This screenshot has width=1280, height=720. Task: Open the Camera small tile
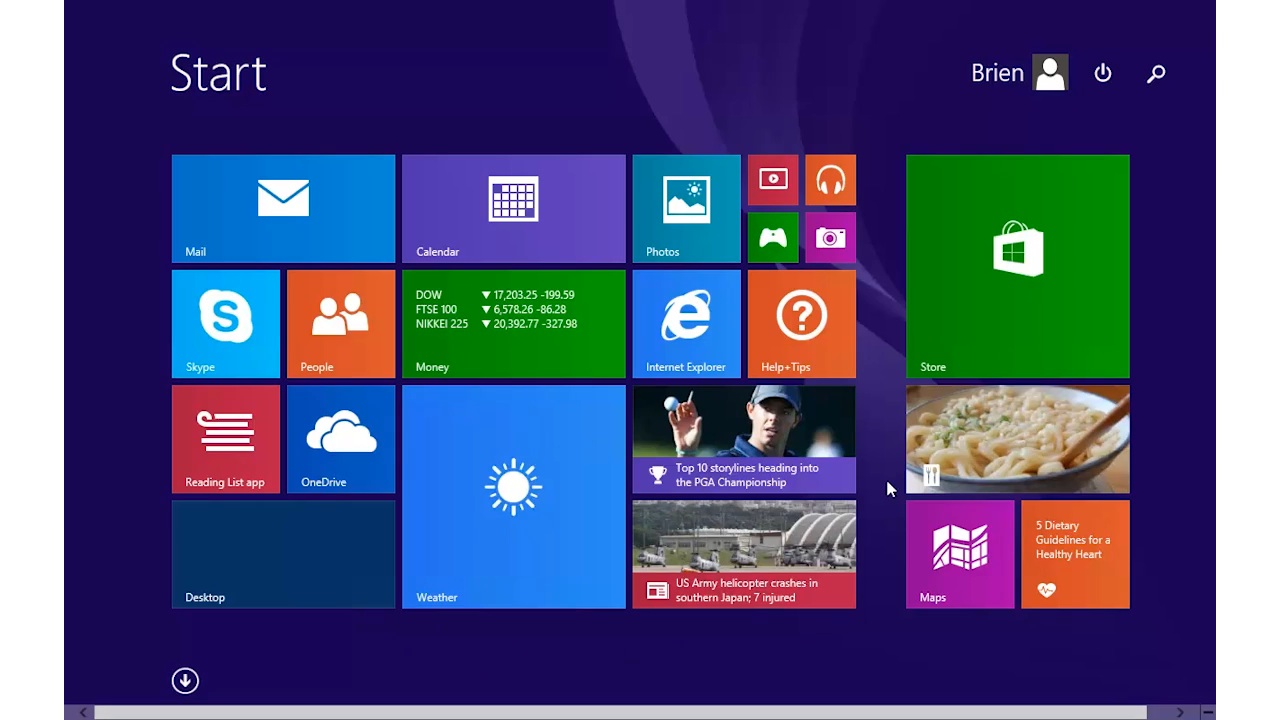(x=830, y=238)
